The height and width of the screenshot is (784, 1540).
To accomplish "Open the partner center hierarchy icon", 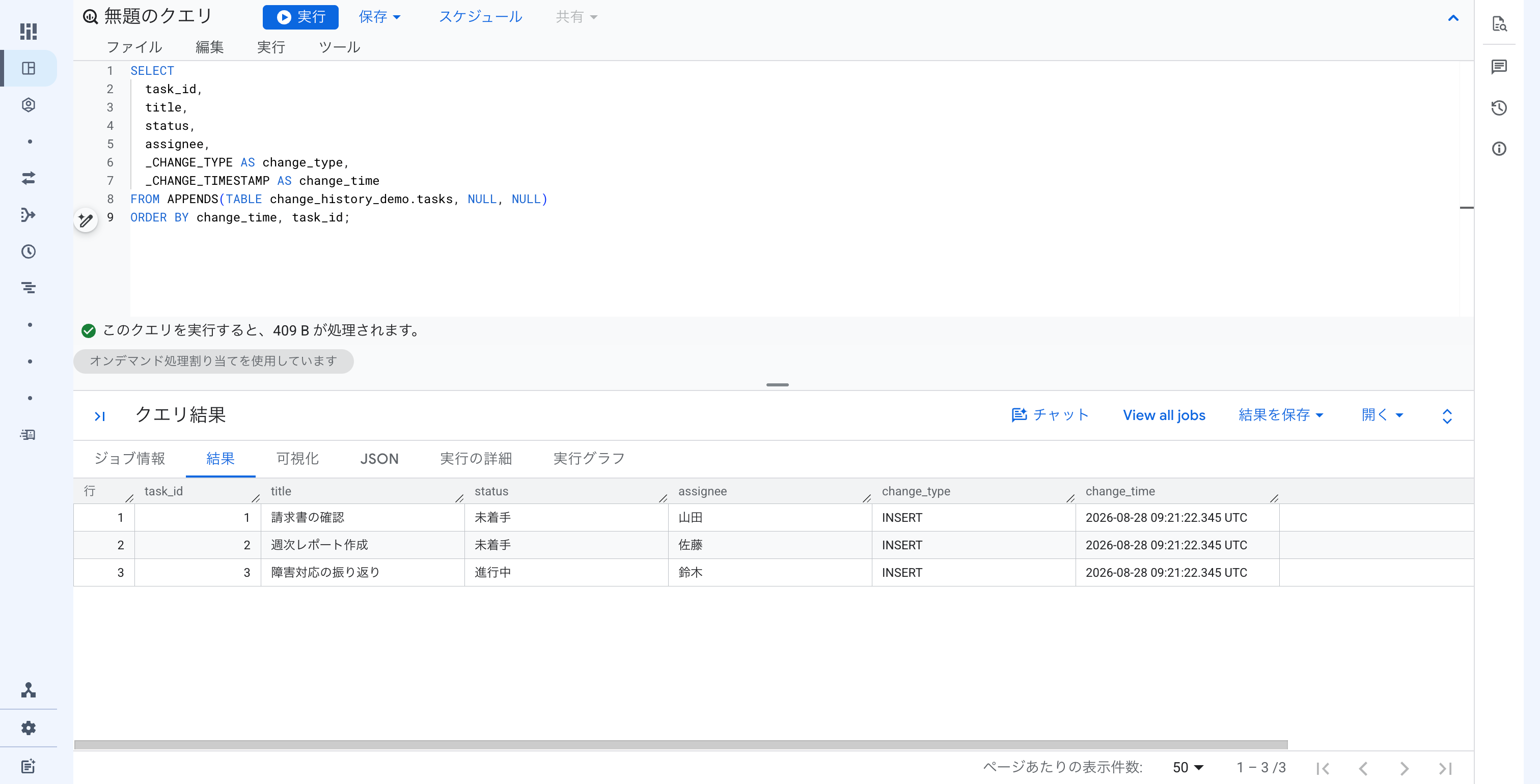I will 28,690.
